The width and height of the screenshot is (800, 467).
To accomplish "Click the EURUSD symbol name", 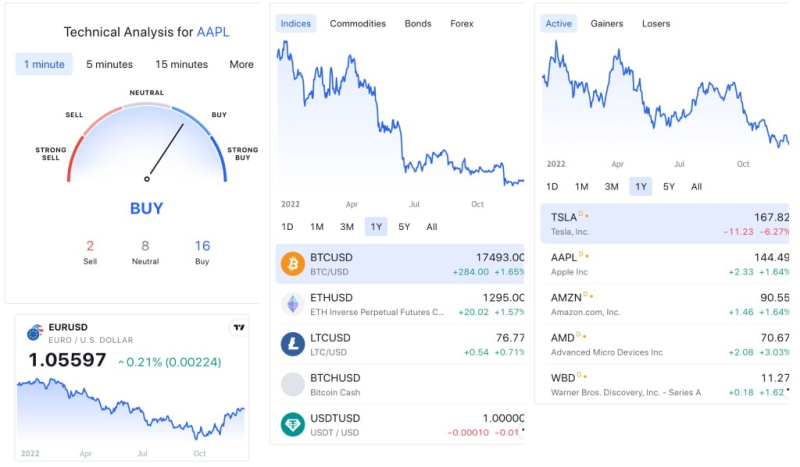I will point(68,327).
